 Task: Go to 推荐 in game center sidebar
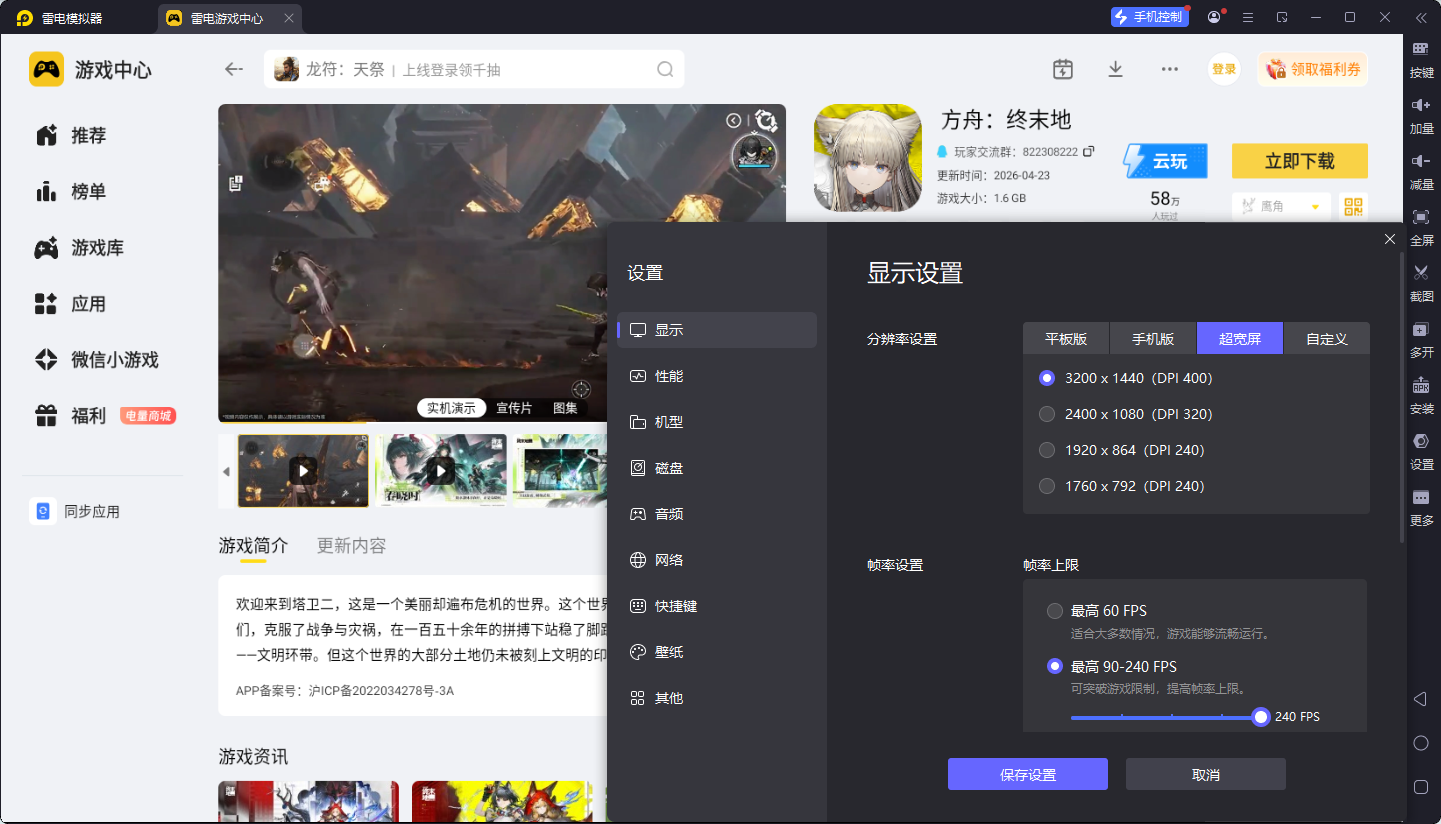(x=71, y=136)
